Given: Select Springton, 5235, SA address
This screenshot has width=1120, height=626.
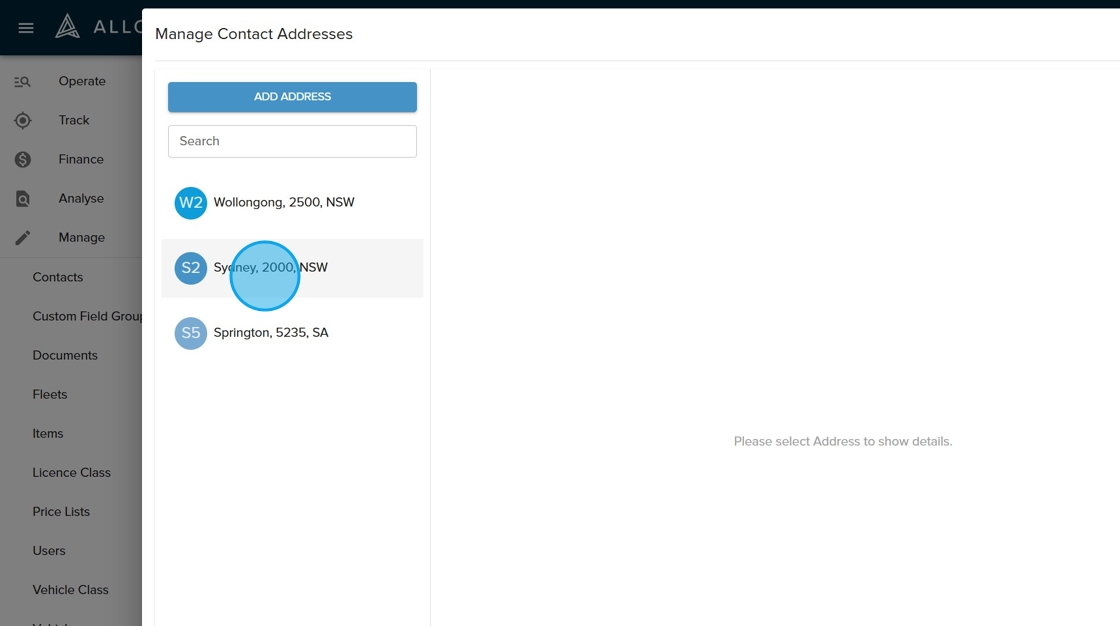Looking at the screenshot, I should pyautogui.click(x=271, y=333).
